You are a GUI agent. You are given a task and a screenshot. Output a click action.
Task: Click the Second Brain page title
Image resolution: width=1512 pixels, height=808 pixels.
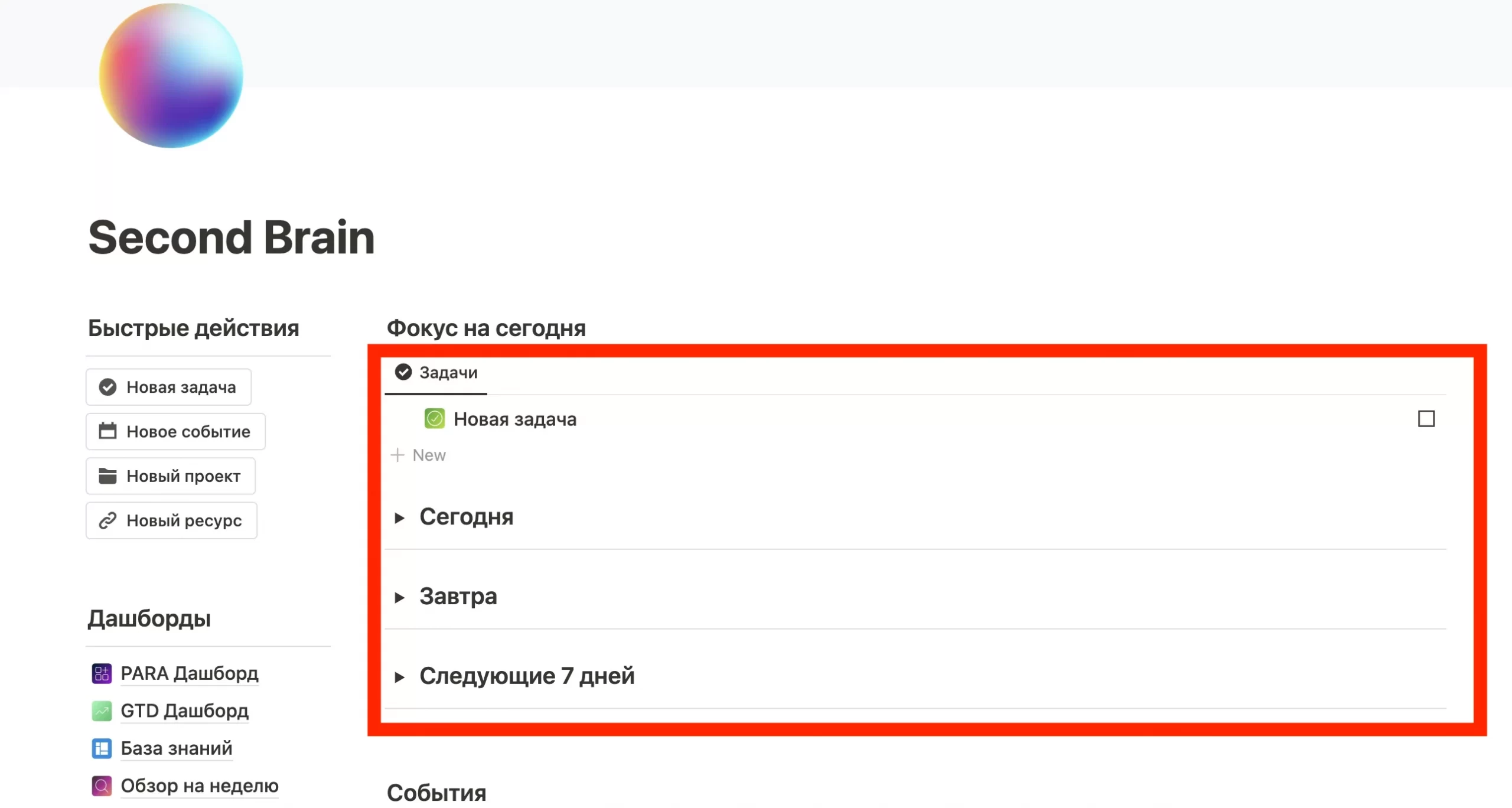click(x=232, y=237)
